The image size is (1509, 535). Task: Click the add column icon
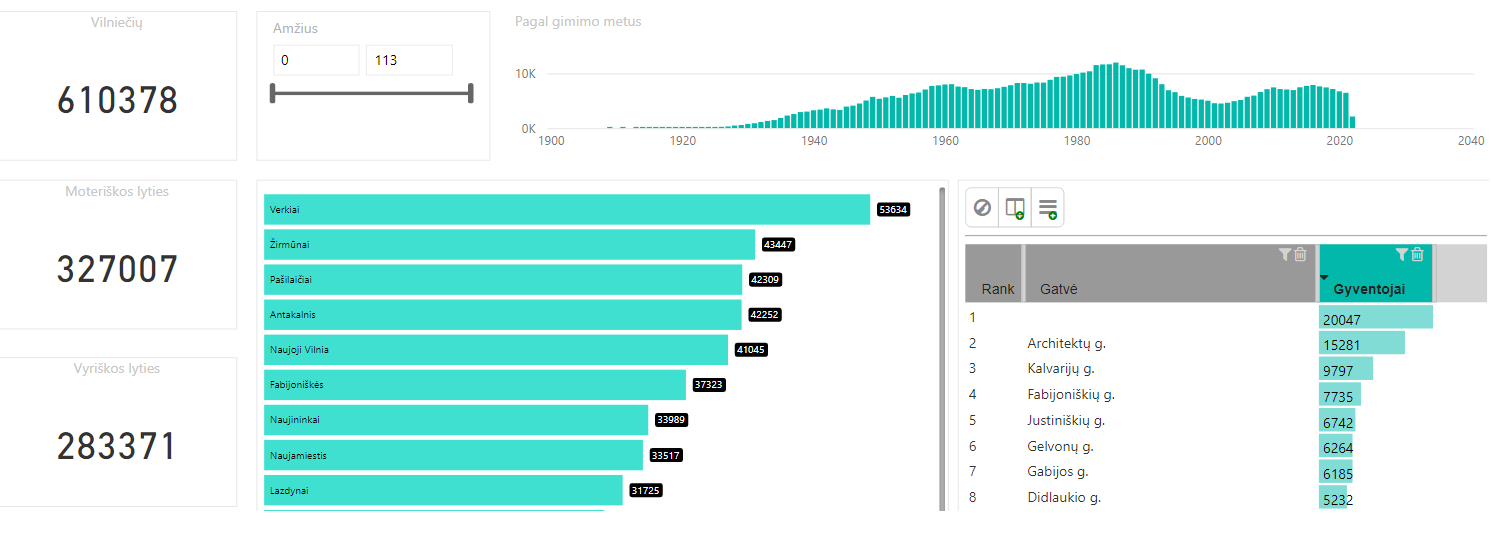coord(1015,208)
